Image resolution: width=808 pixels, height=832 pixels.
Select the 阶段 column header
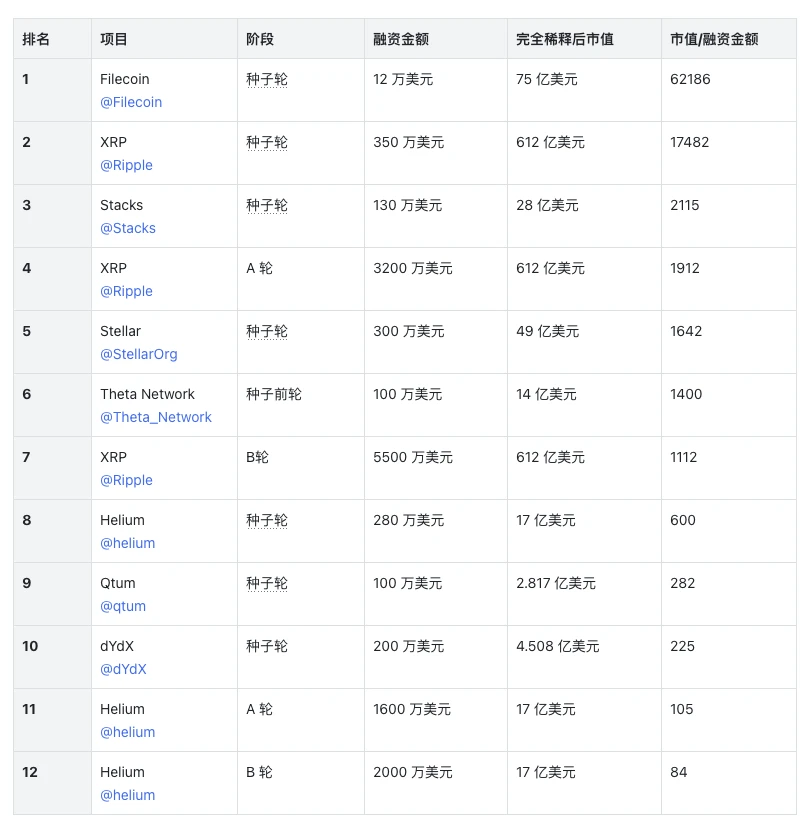click(260, 39)
